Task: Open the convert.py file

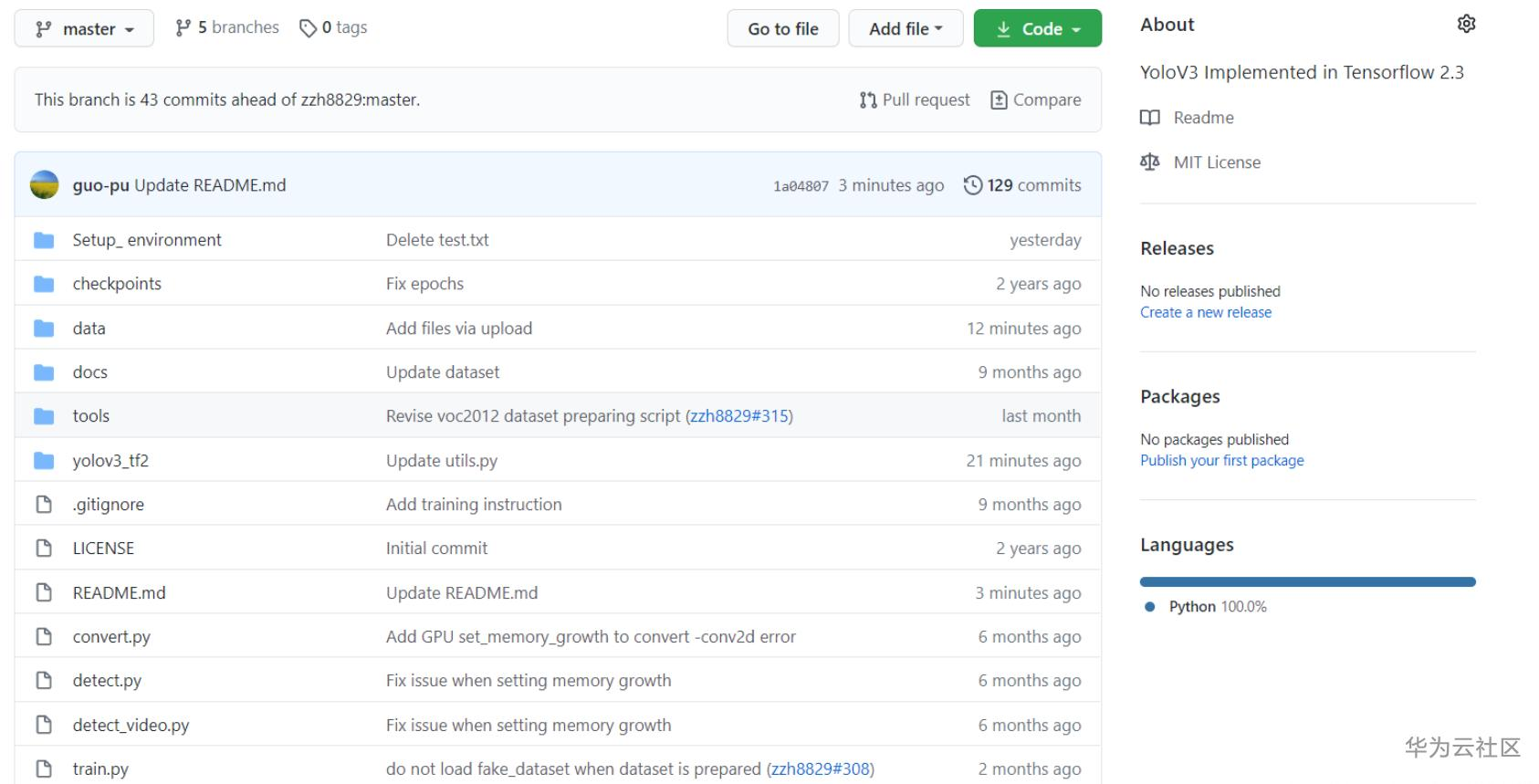Action: click(x=111, y=637)
